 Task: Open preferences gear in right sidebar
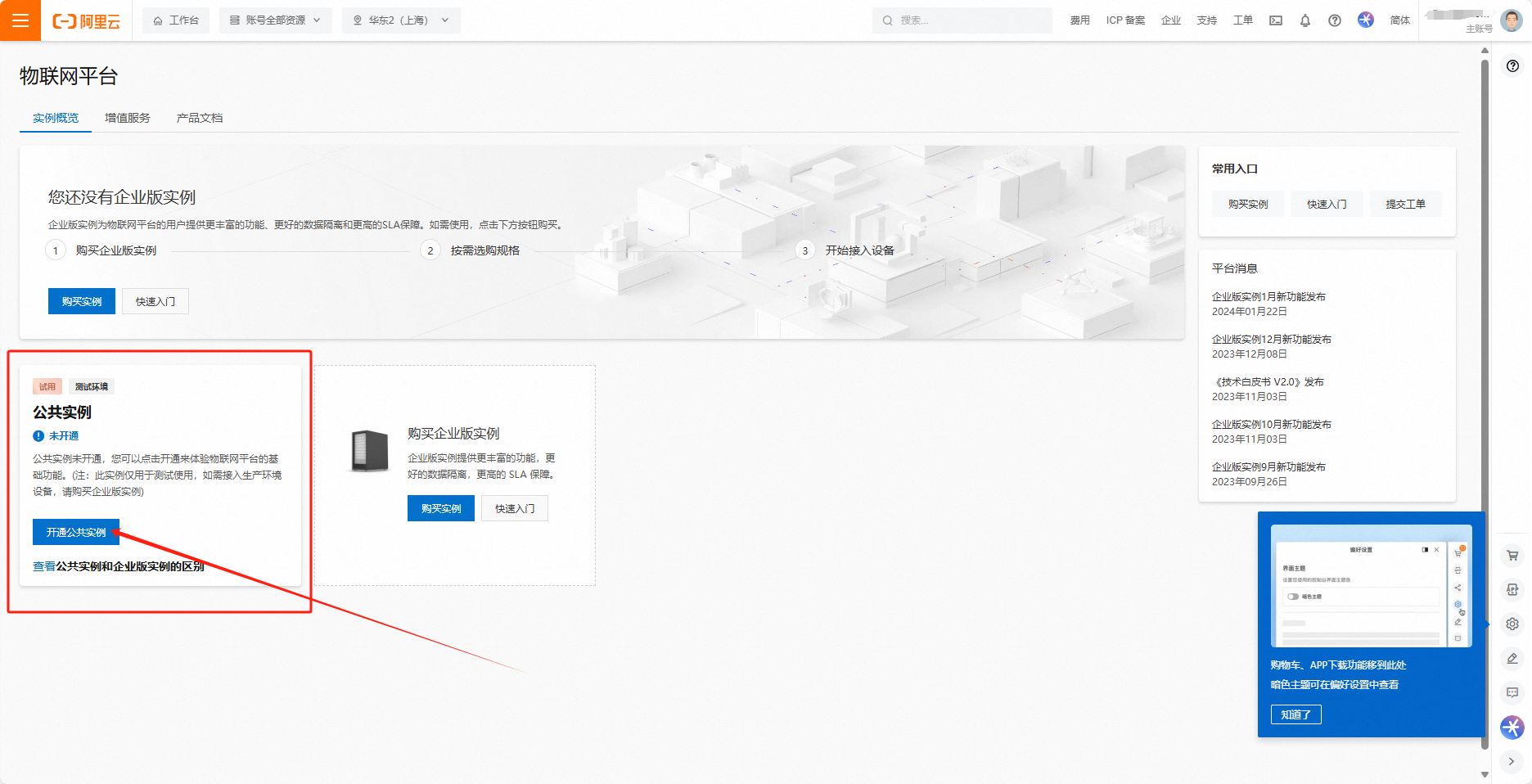click(x=1512, y=624)
